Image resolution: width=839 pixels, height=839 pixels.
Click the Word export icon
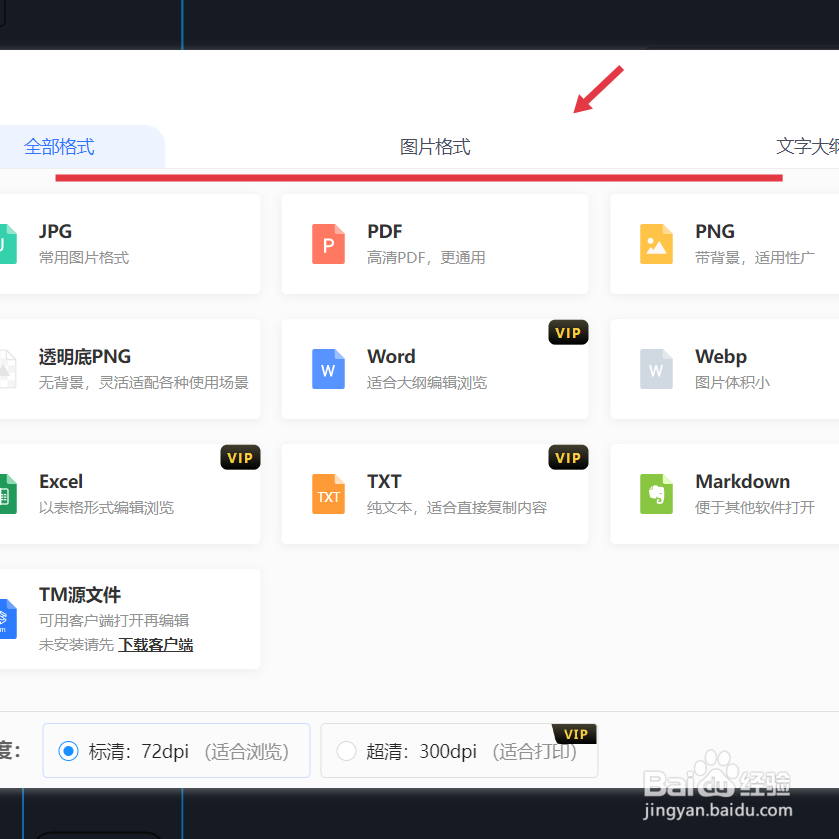click(329, 369)
